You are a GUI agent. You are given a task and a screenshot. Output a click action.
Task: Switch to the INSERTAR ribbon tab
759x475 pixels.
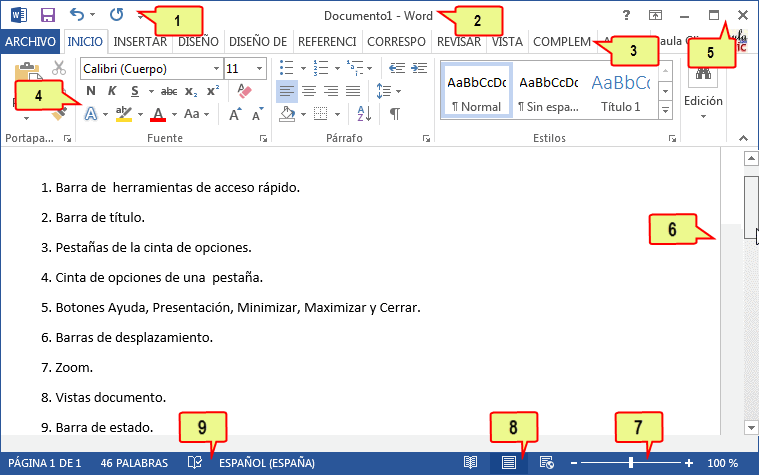tap(140, 42)
